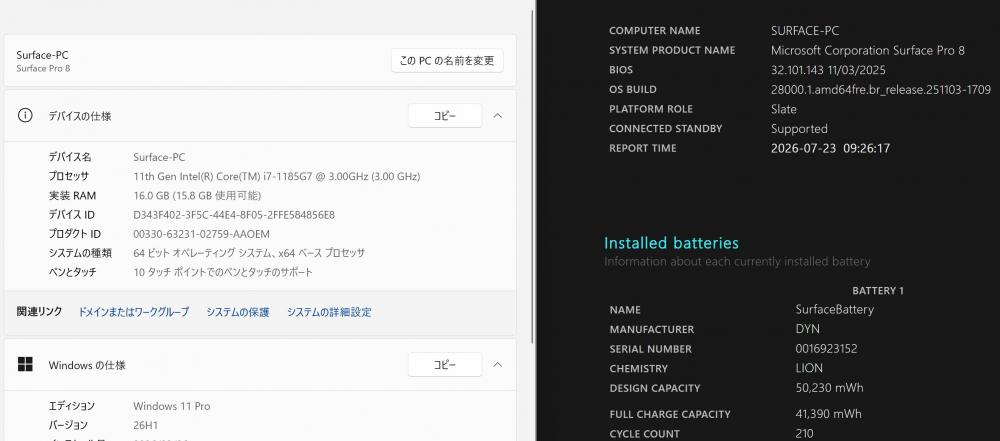
Task: Select the platform role value Slate
Action: click(x=783, y=109)
